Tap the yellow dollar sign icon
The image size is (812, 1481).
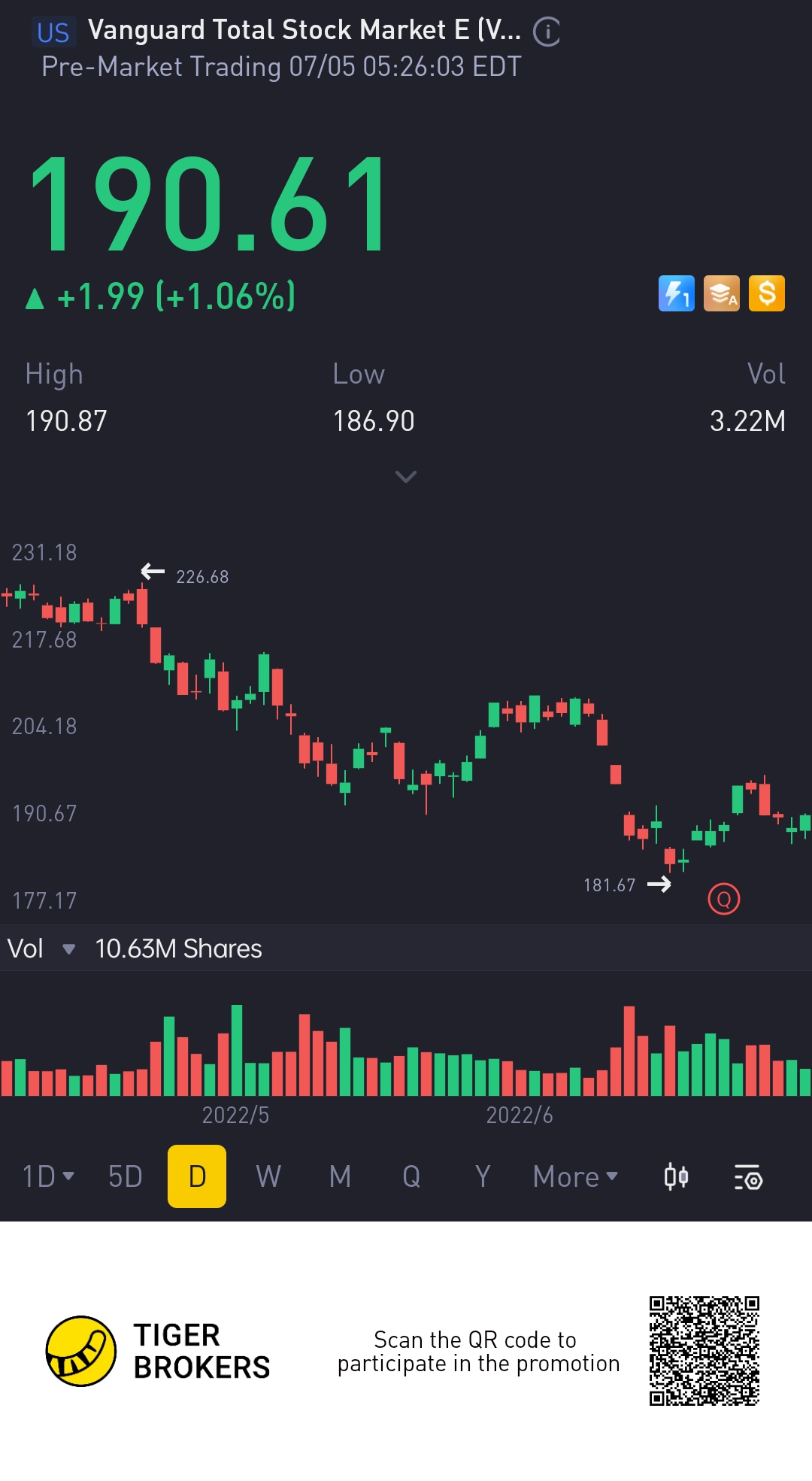766,293
